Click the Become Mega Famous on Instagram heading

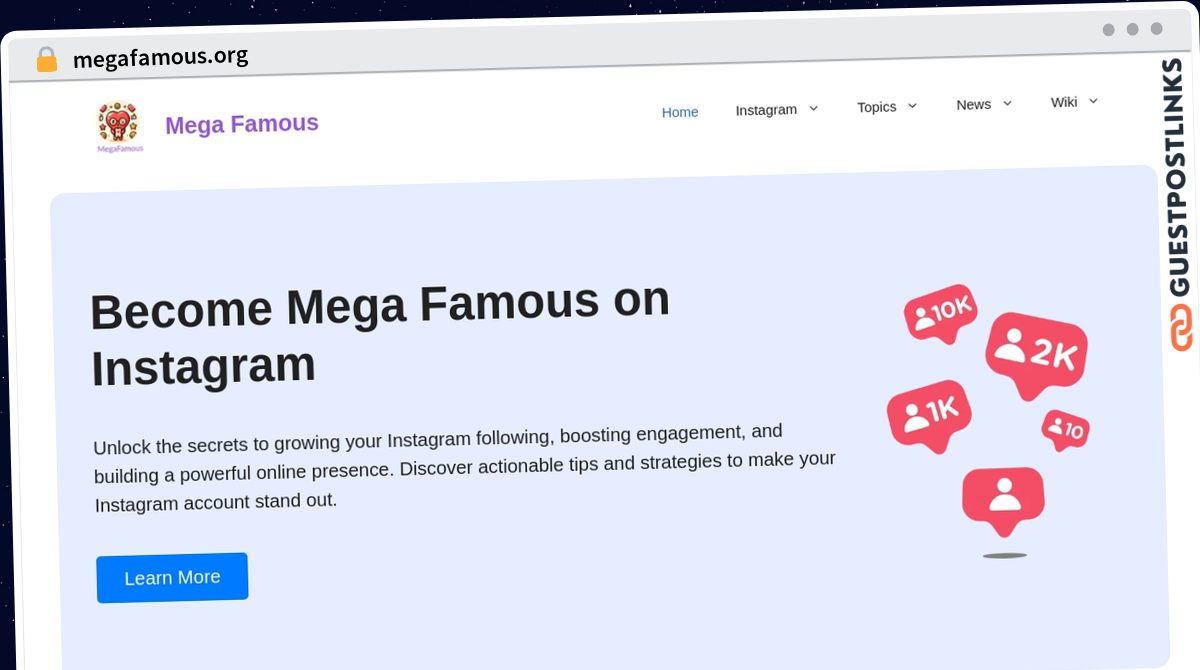pyautogui.click(x=380, y=335)
